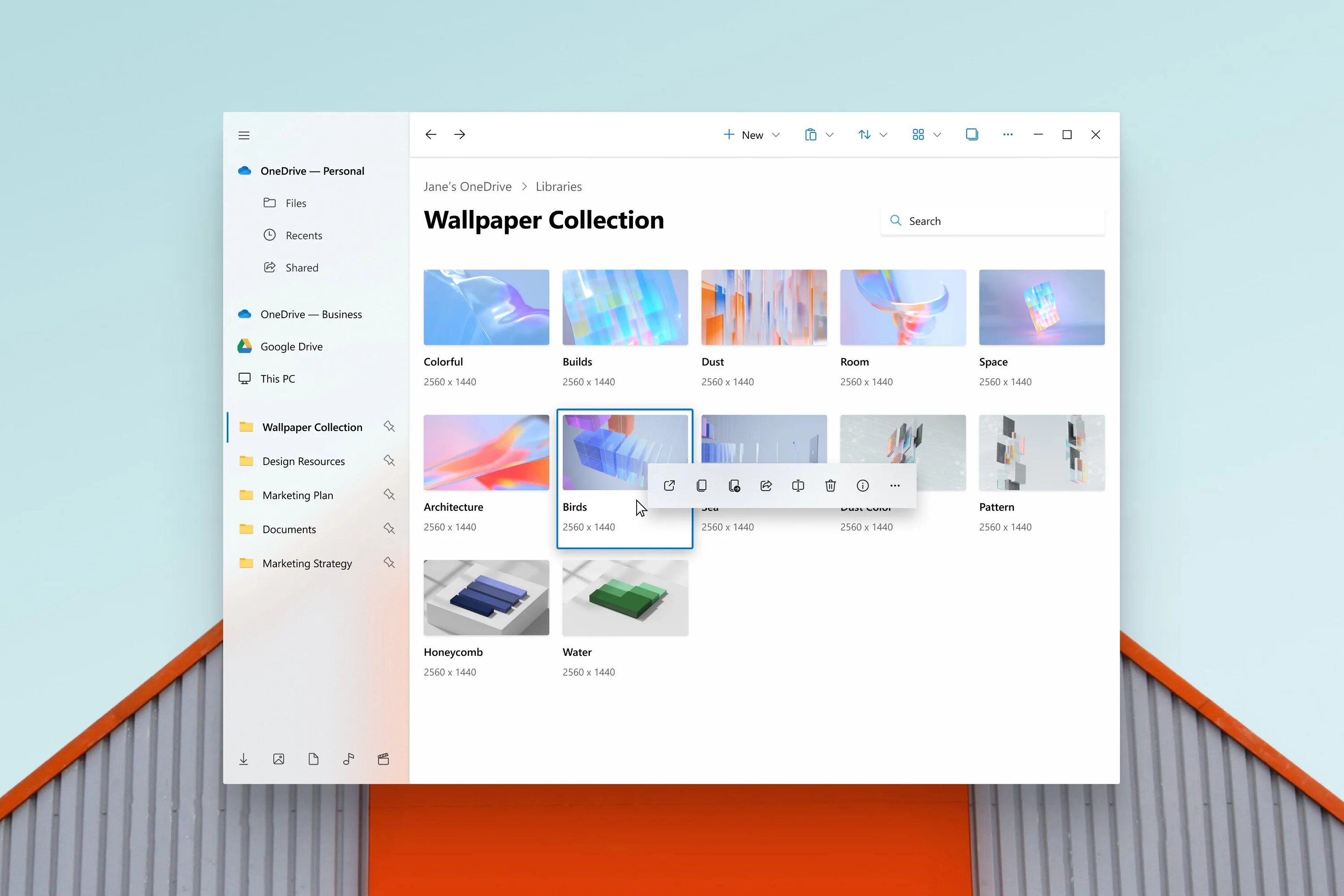Open the sort options dropdown arrow

tap(883, 135)
